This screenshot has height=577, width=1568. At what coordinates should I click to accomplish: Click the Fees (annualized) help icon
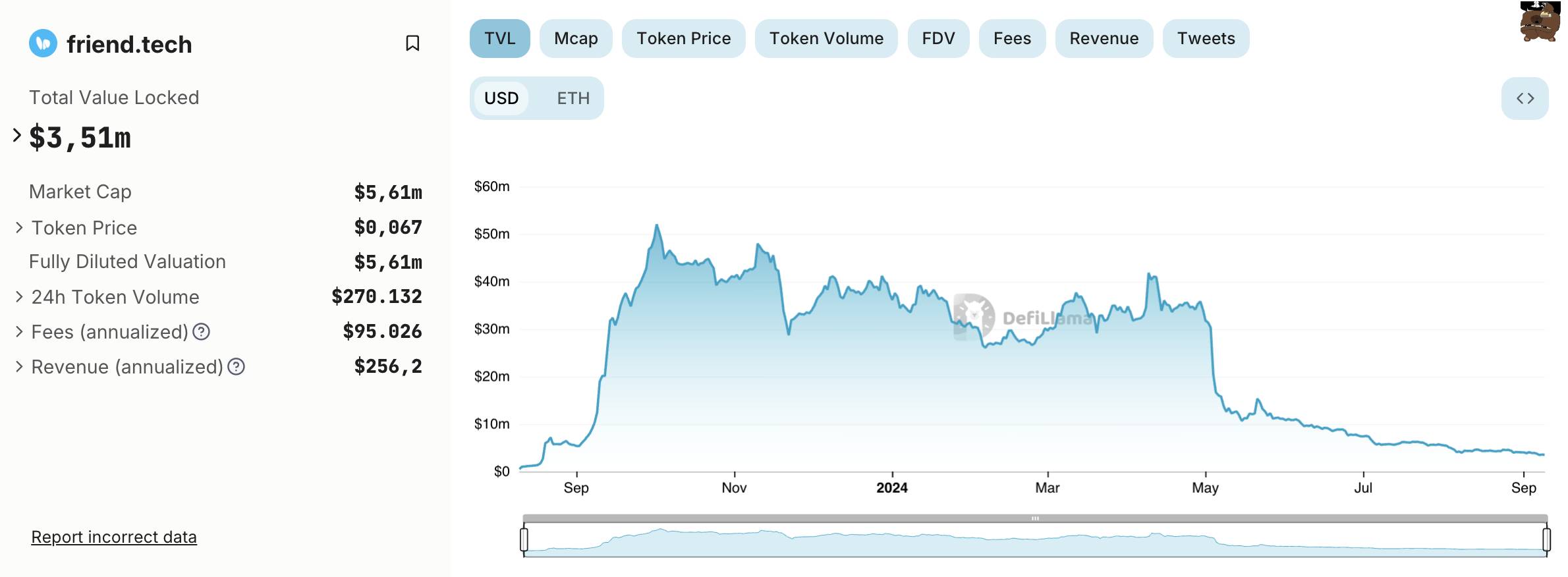pyautogui.click(x=201, y=332)
